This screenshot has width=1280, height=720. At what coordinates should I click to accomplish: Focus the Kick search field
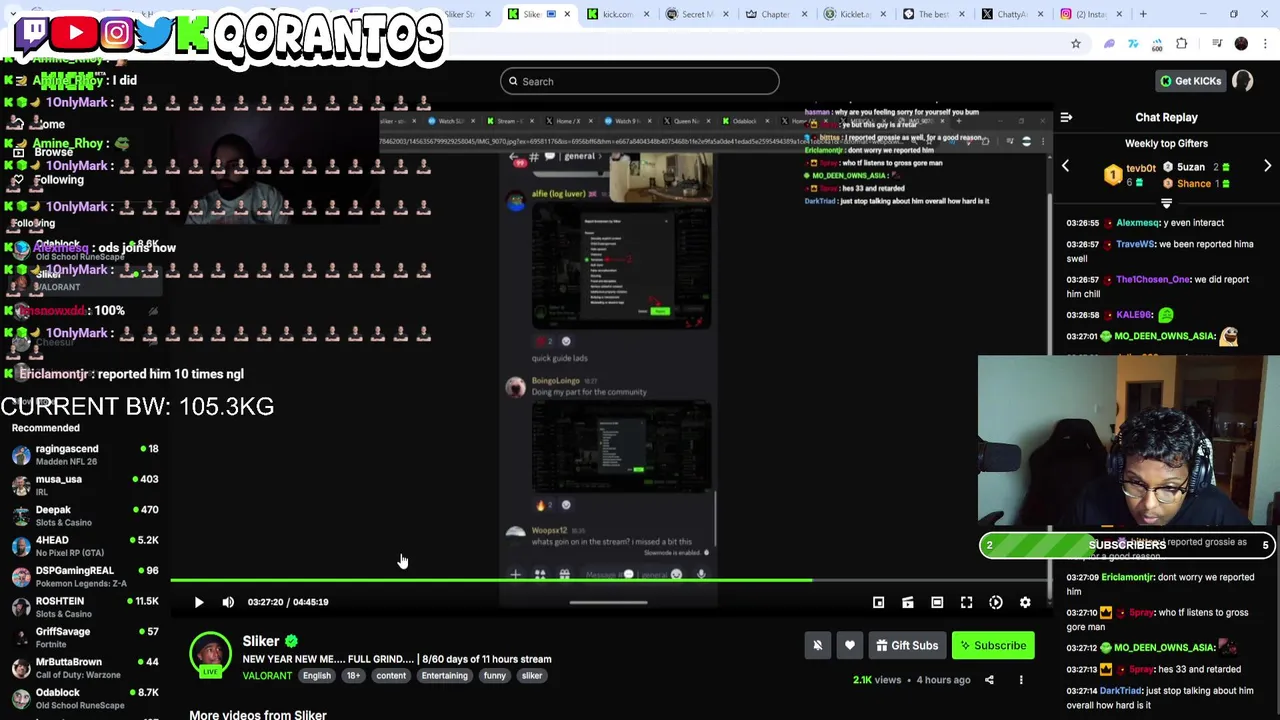640,81
